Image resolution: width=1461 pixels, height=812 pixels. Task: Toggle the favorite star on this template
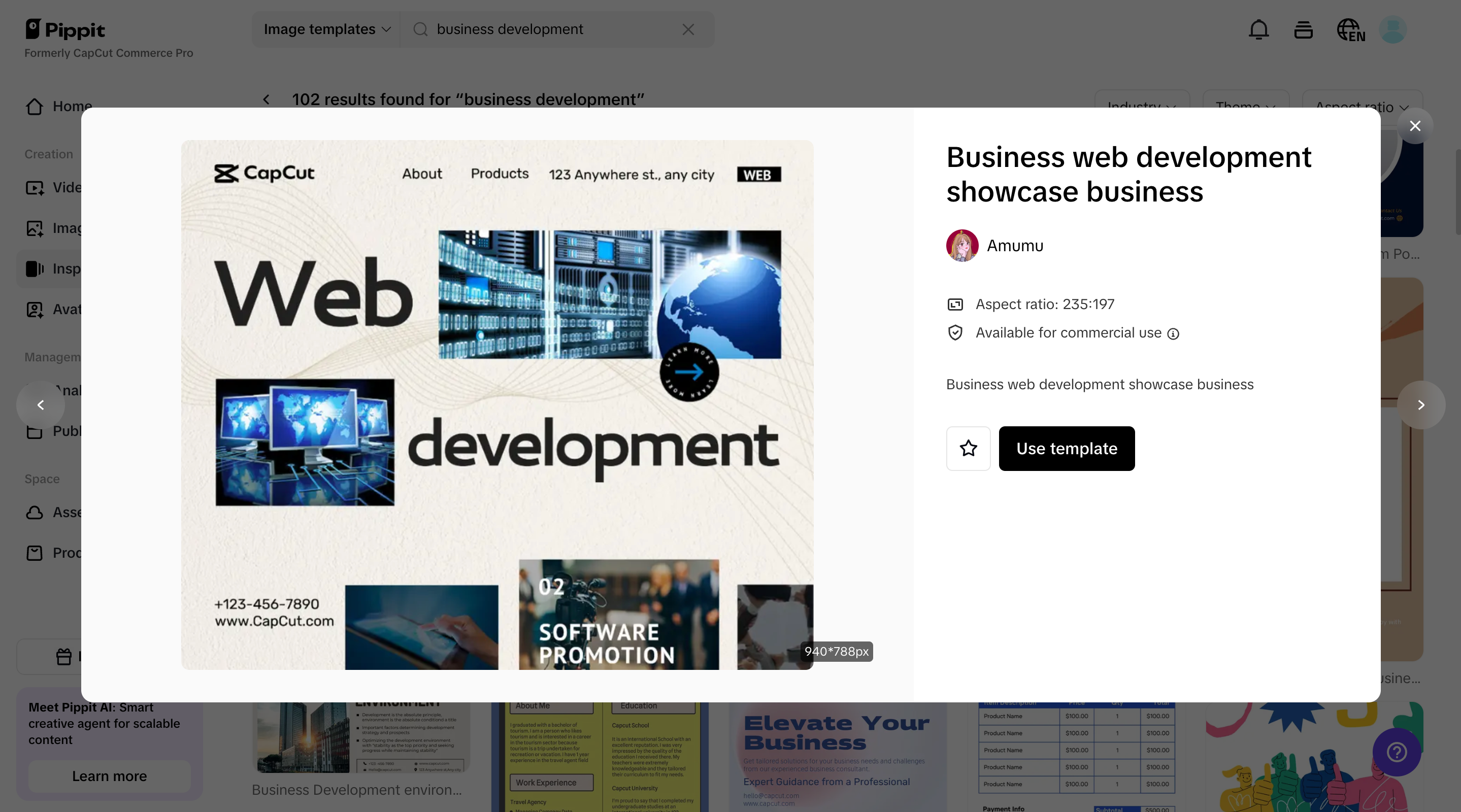point(968,449)
